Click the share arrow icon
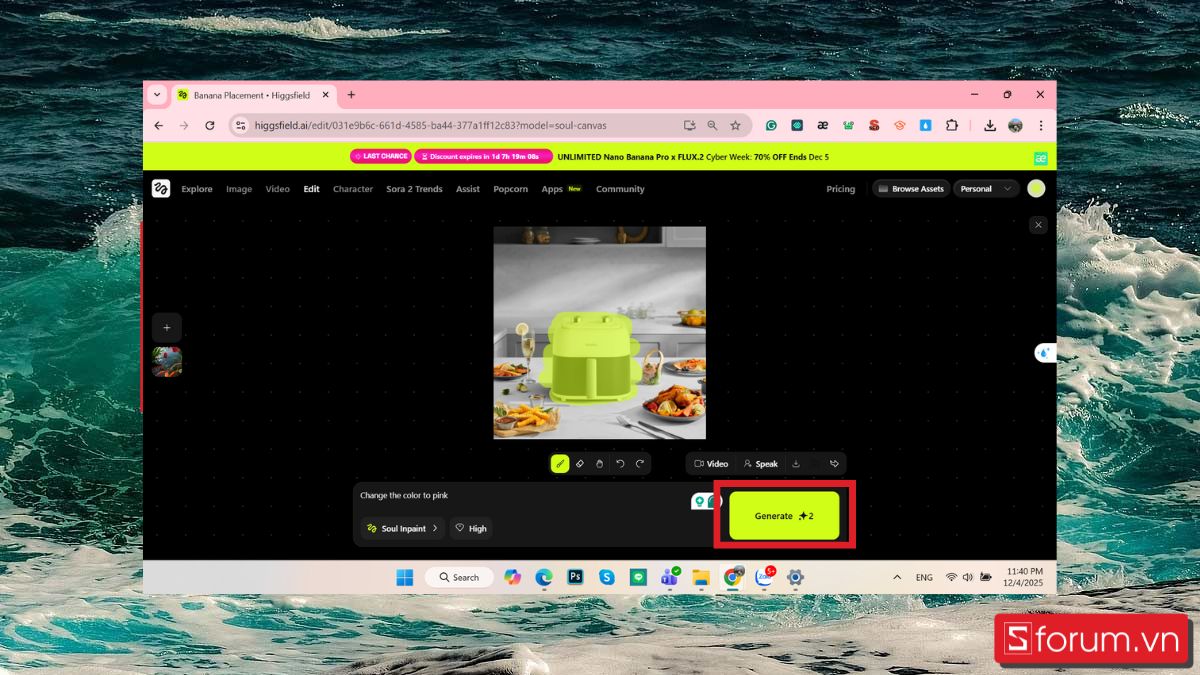 (834, 464)
